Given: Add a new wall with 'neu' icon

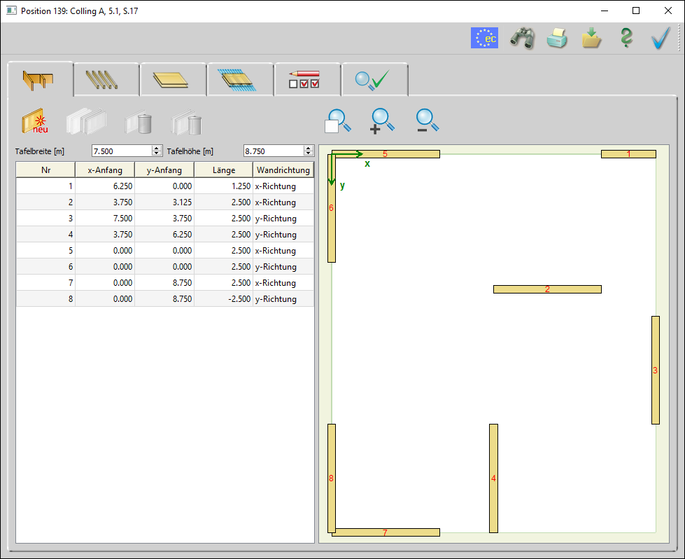Looking at the screenshot, I should [x=37, y=122].
